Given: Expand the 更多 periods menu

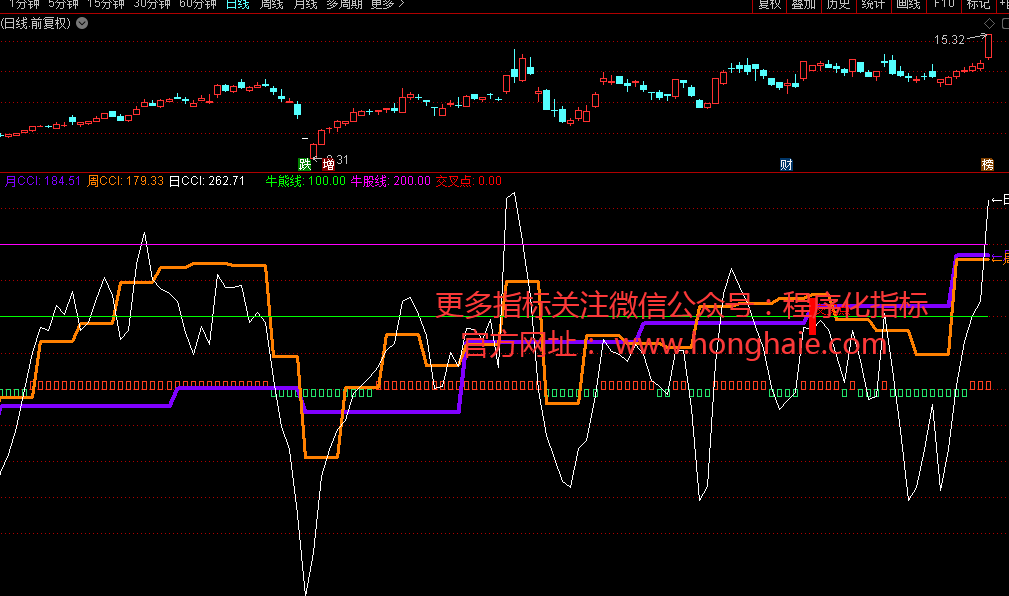Looking at the screenshot, I should click(x=387, y=4).
